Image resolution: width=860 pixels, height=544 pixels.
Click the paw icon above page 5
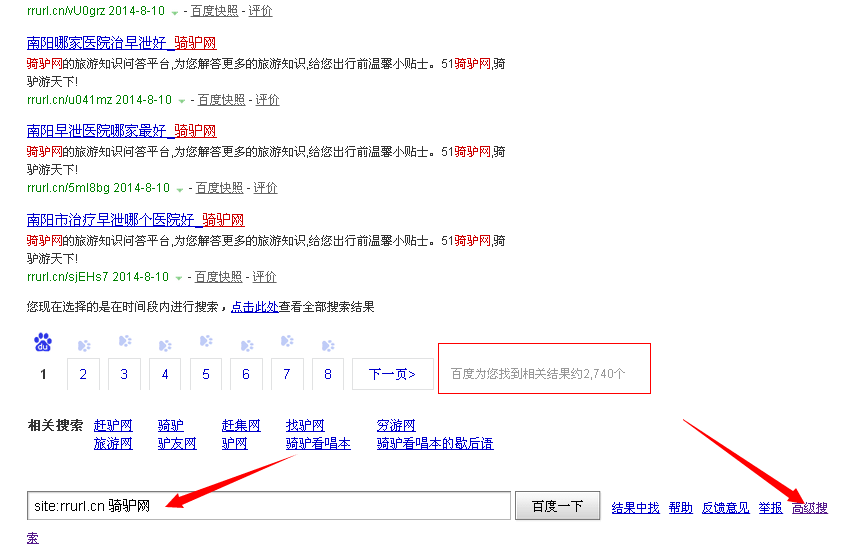pos(206,341)
